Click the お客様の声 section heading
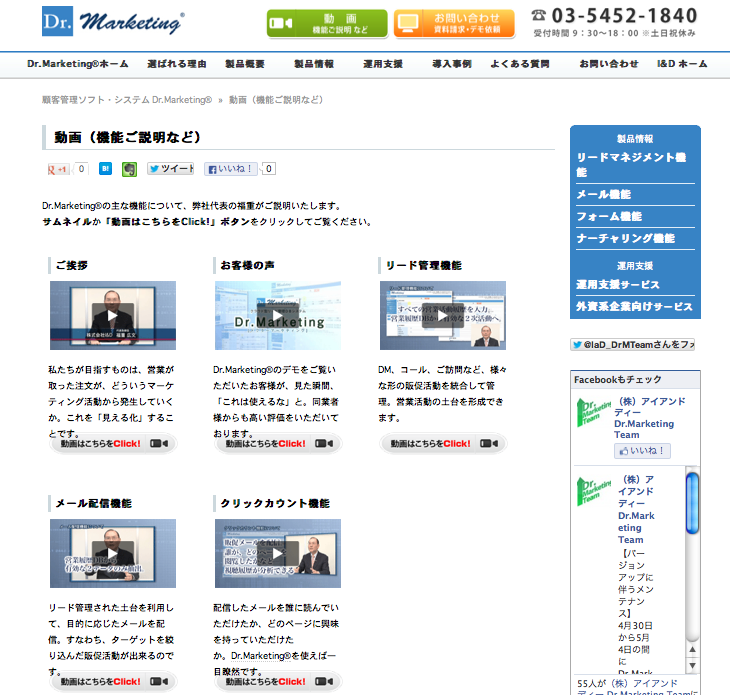The height and width of the screenshot is (695, 730). point(248,265)
